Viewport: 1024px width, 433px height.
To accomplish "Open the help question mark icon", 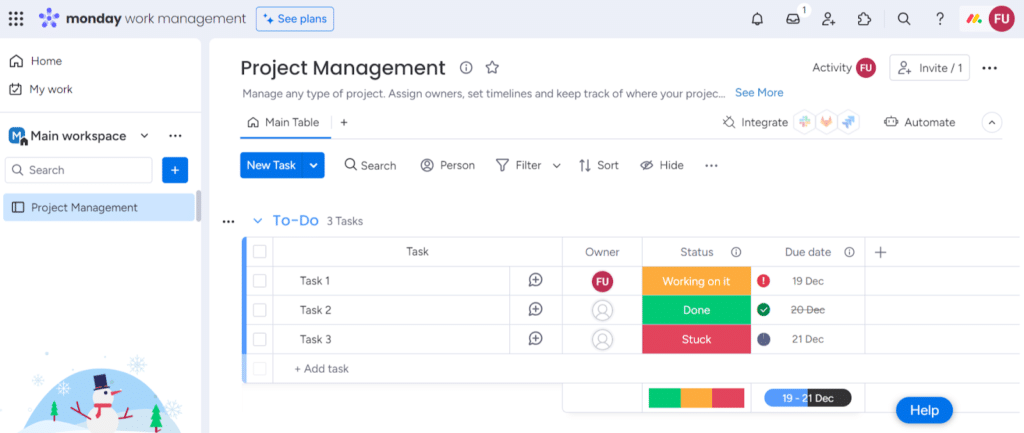I will click(940, 19).
